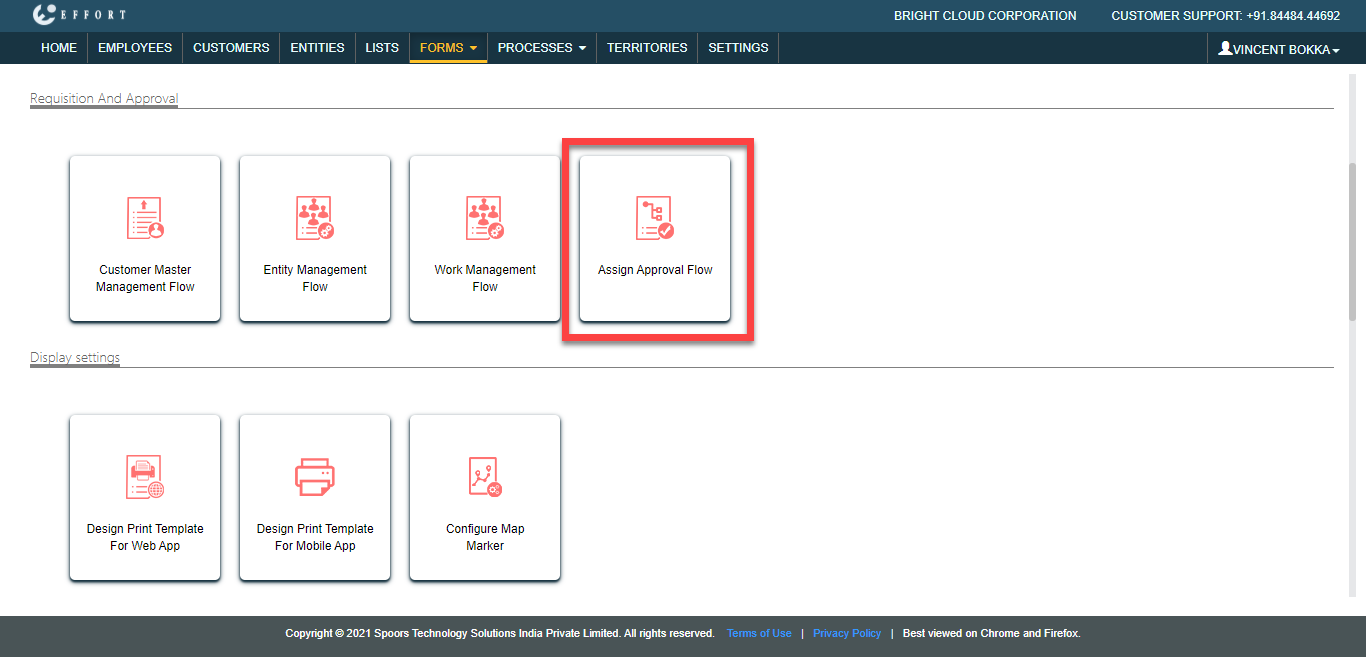Open the Vincent Bokka user menu
The height and width of the screenshot is (657, 1366).
tap(1278, 49)
